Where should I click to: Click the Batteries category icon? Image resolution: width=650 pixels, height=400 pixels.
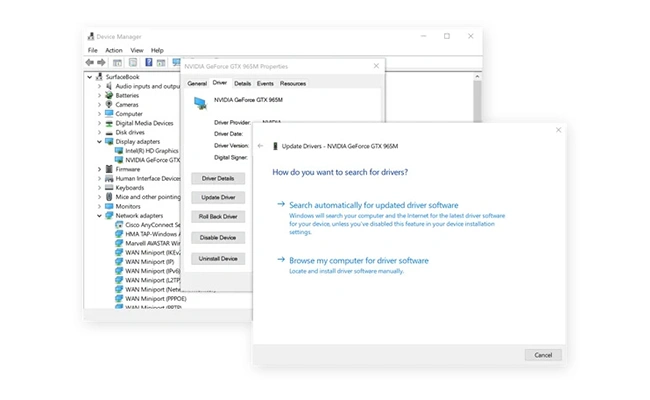coord(109,95)
